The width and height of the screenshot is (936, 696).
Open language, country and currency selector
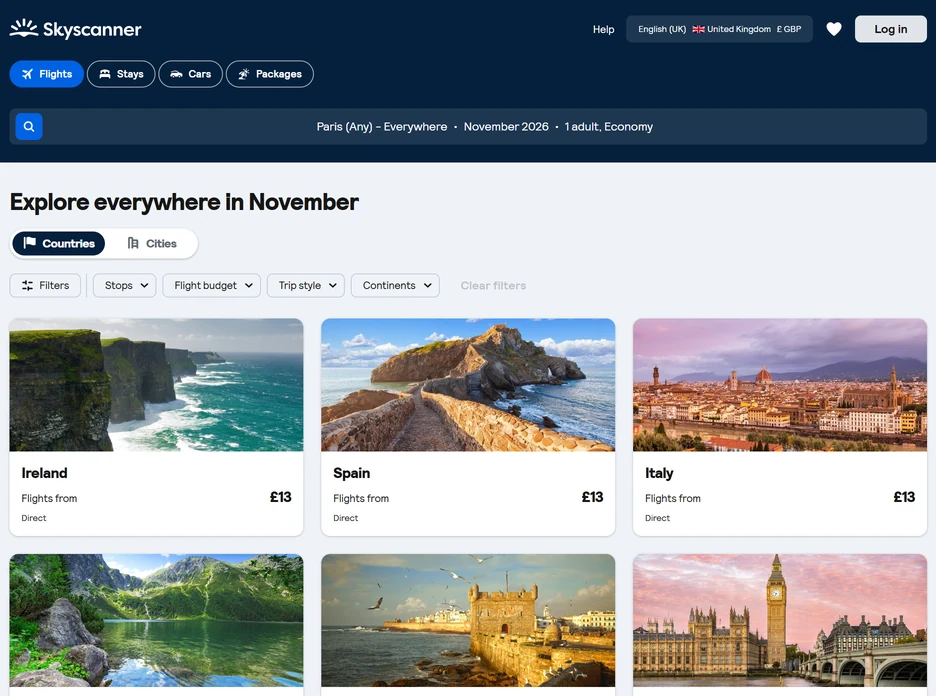click(x=719, y=29)
